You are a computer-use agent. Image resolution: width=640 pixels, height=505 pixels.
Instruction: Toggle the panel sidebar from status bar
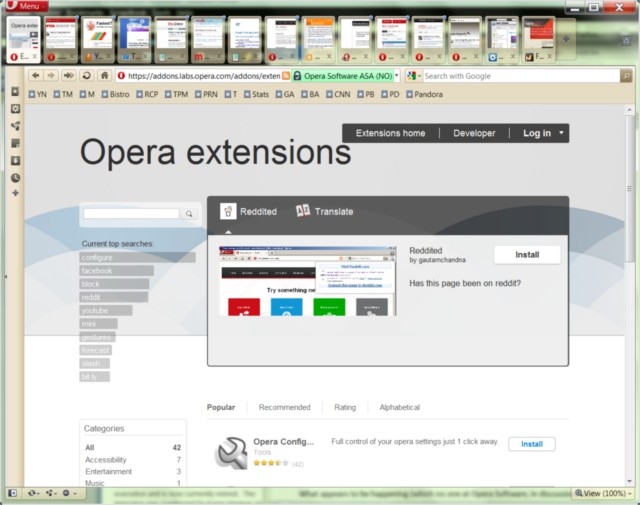12,493
